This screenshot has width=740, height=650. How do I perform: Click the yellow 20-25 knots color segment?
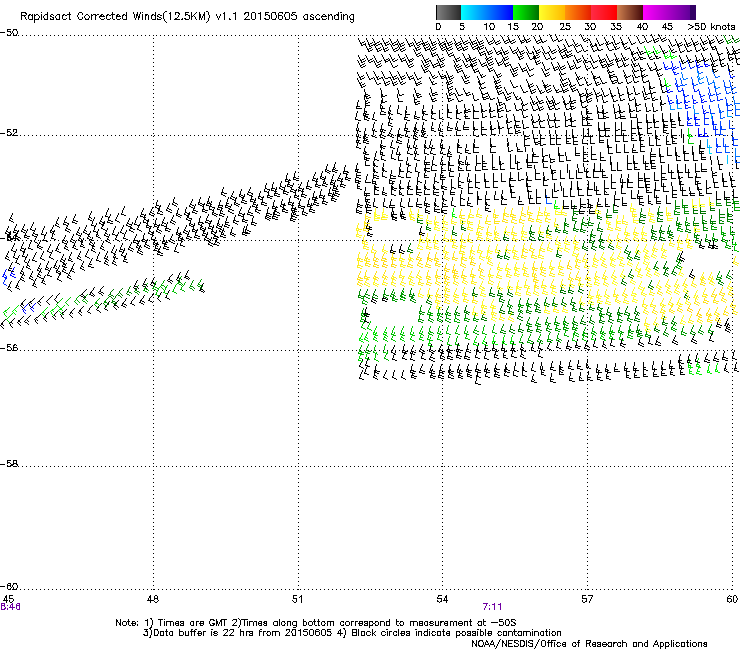552,12
